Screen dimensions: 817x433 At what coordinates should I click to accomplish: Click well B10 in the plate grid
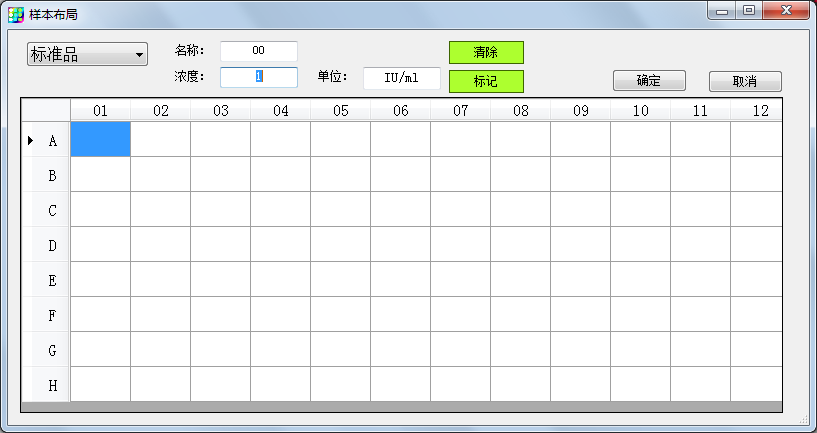(640, 174)
